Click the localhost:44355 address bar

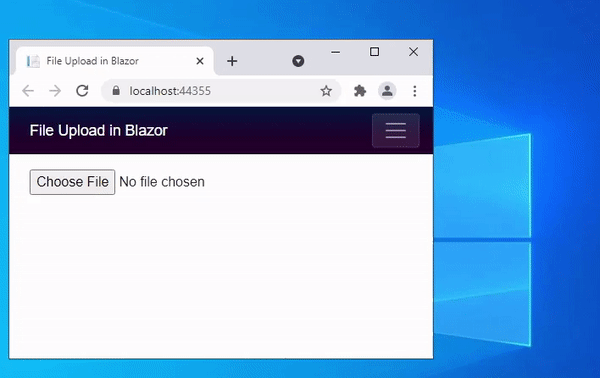point(221,91)
